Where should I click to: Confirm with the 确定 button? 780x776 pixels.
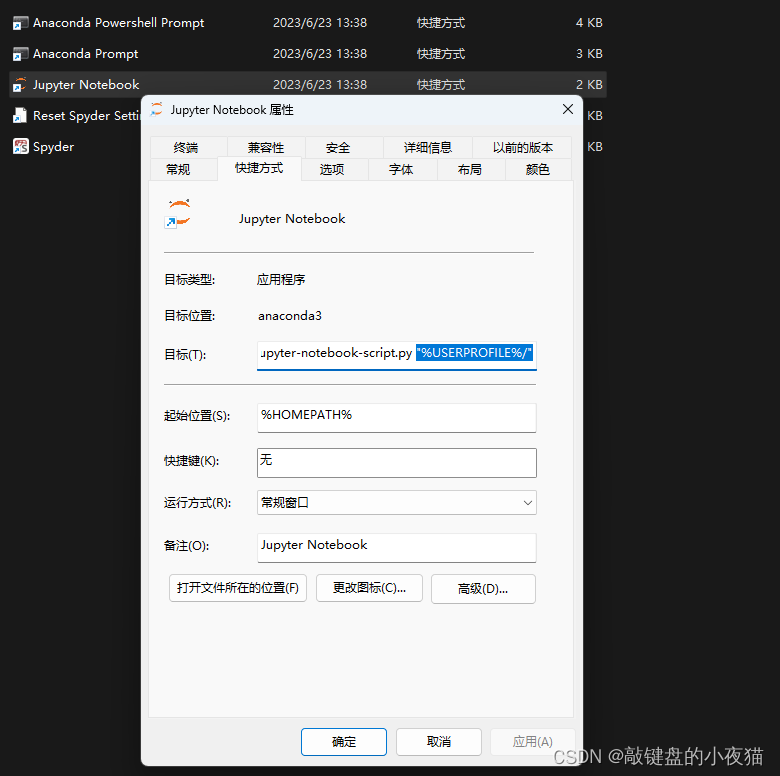click(x=344, y=742)
